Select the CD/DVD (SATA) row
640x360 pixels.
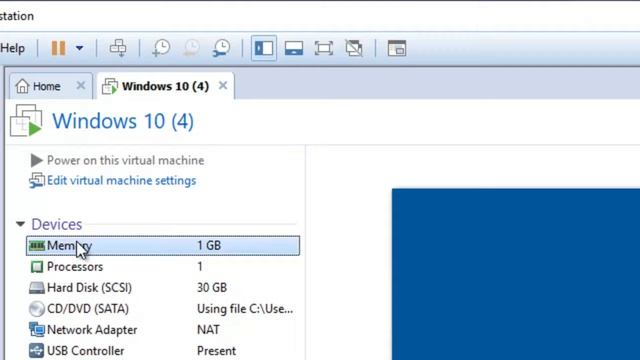coord(163,309)
